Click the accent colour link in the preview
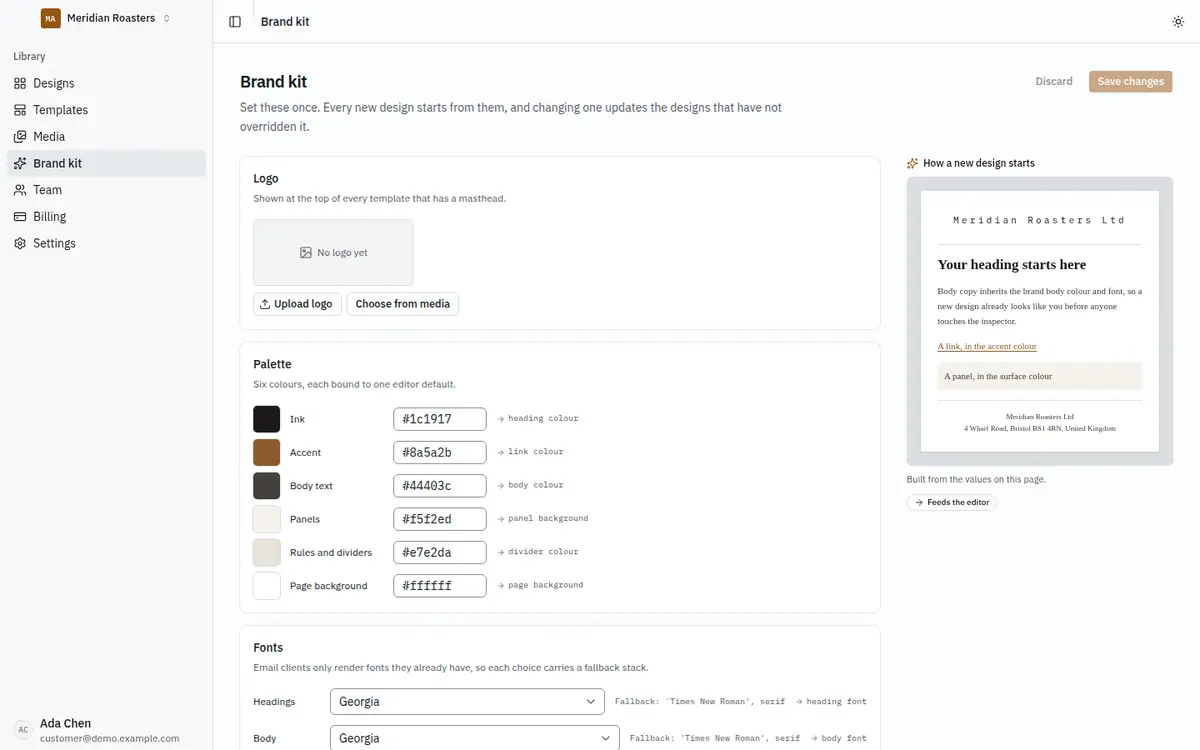This screenshot has width=1200, height=750. (987, 346)
